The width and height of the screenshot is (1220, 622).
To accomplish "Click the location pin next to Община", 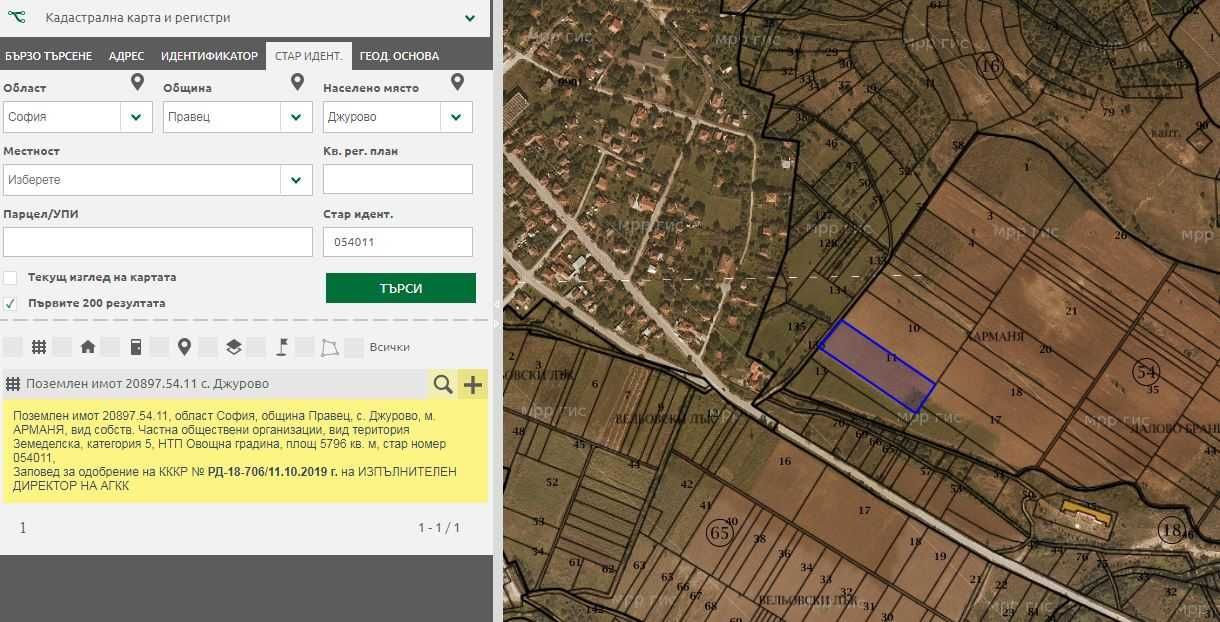I will pyautogui.click(x=297, y=82).
